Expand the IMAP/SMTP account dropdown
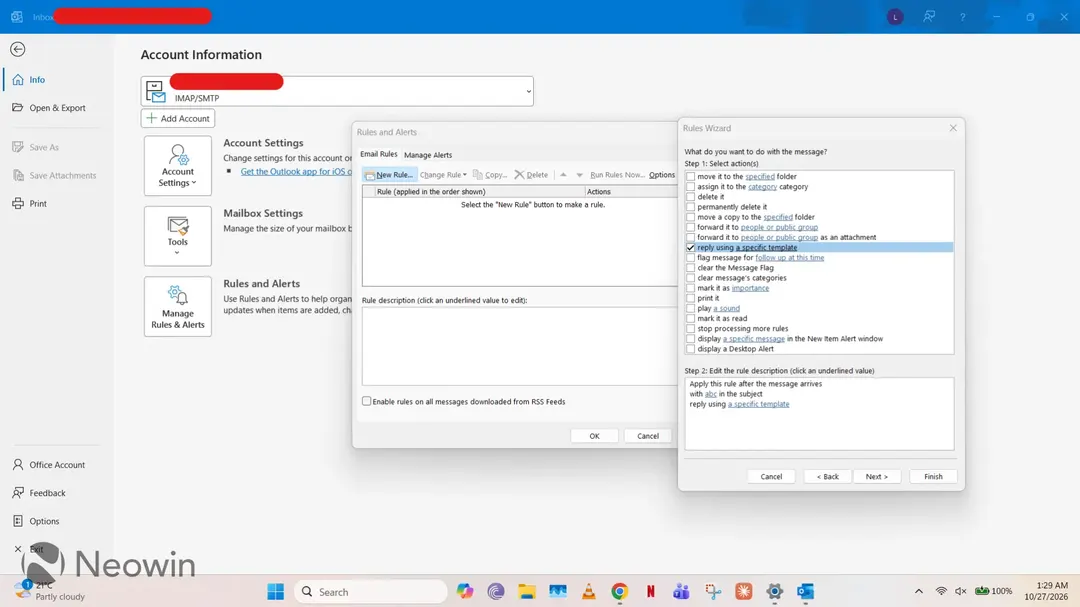The height and width of the screenshot is (607, 1080). (x=528, y=91)
